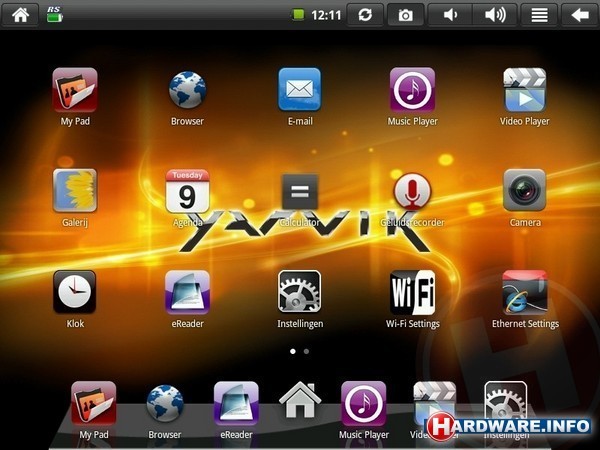600x450 pixels.
Task: Open the Geluidsrecorder microphone app
Action: click(x=412, y=191)
